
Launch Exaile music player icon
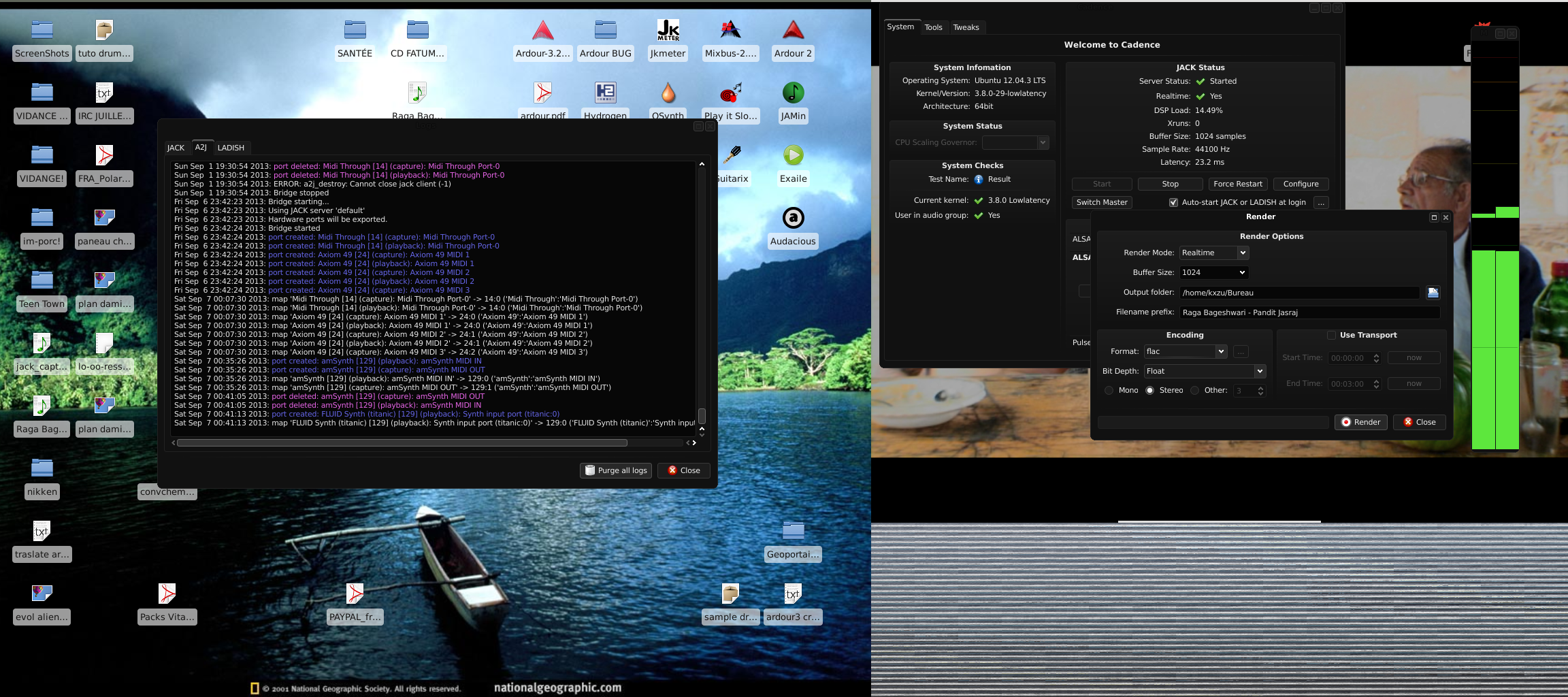pos(793,156)
